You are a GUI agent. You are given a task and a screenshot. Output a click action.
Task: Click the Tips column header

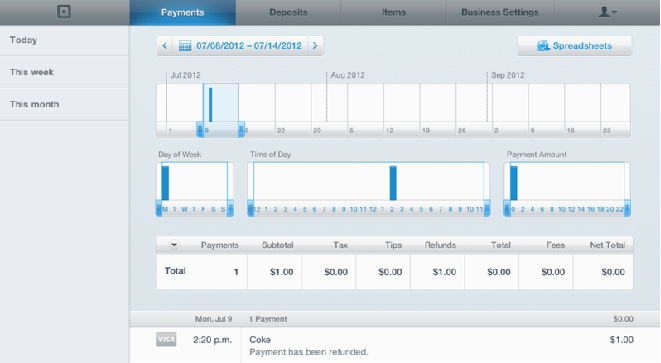393,245
